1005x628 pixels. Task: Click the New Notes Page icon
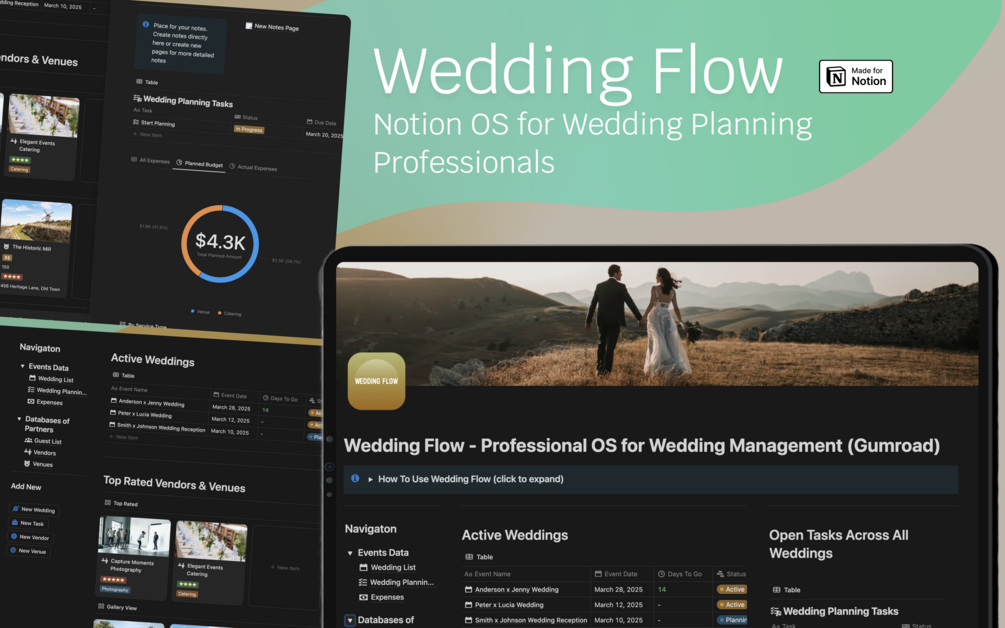pos(248,26)
